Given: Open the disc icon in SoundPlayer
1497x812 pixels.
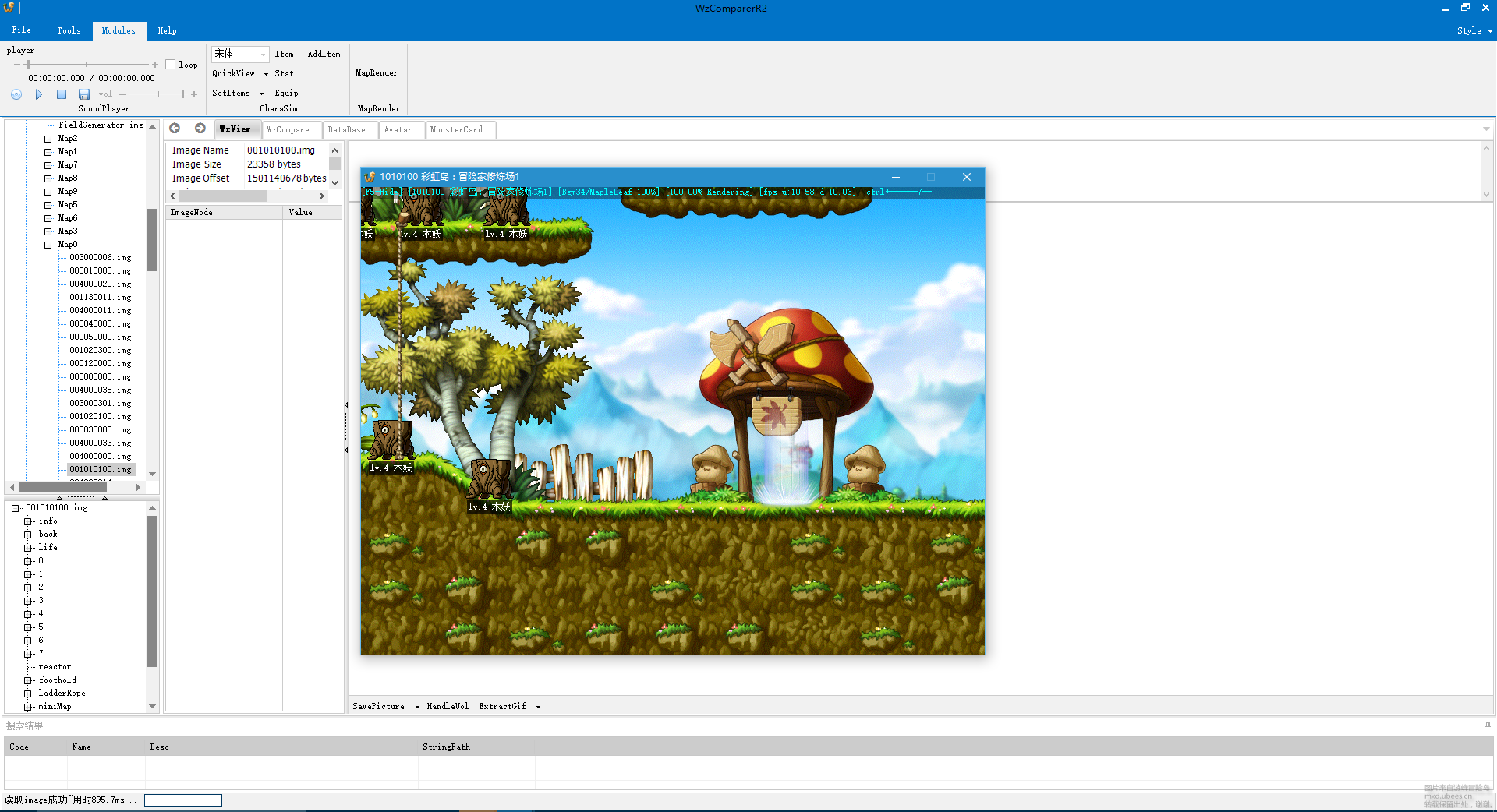Looking at the screenshot, I should click(x=16, y=94).
